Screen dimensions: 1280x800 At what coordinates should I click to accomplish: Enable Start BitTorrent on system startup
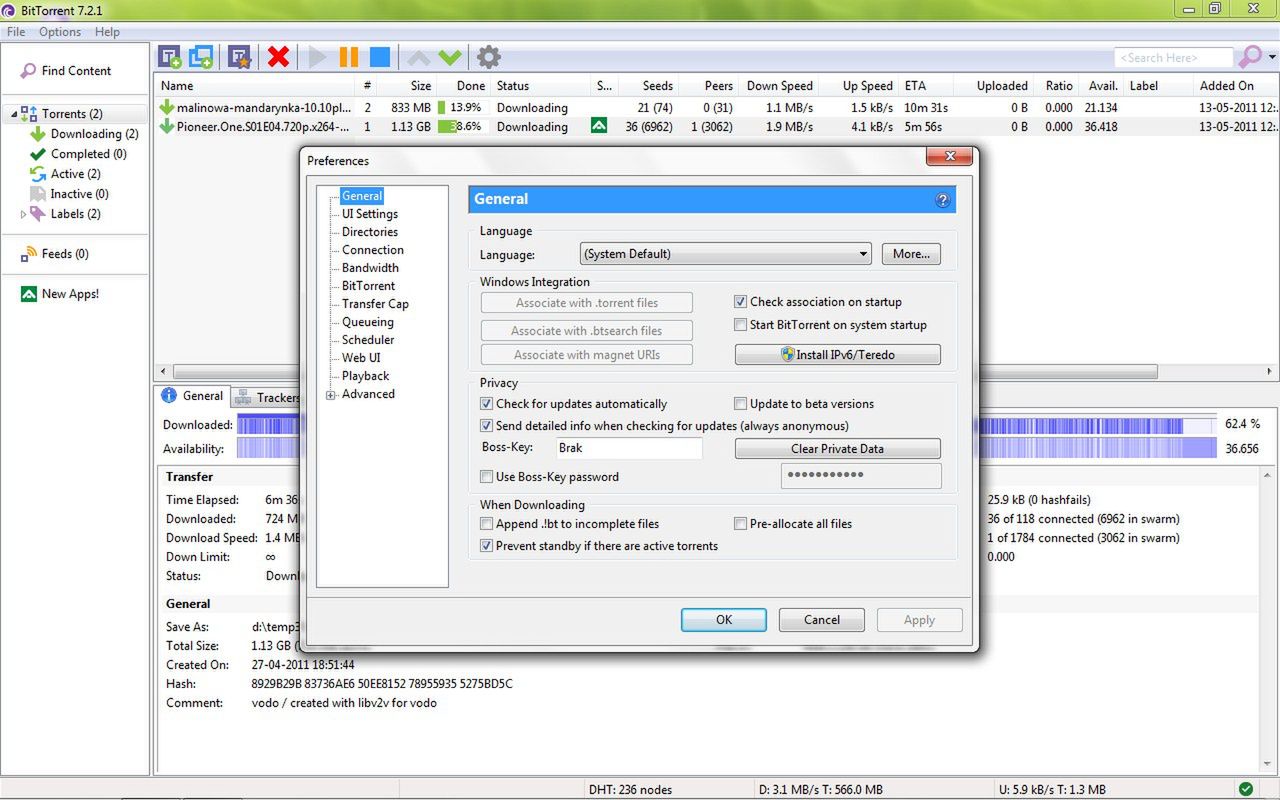coord(741,325)
